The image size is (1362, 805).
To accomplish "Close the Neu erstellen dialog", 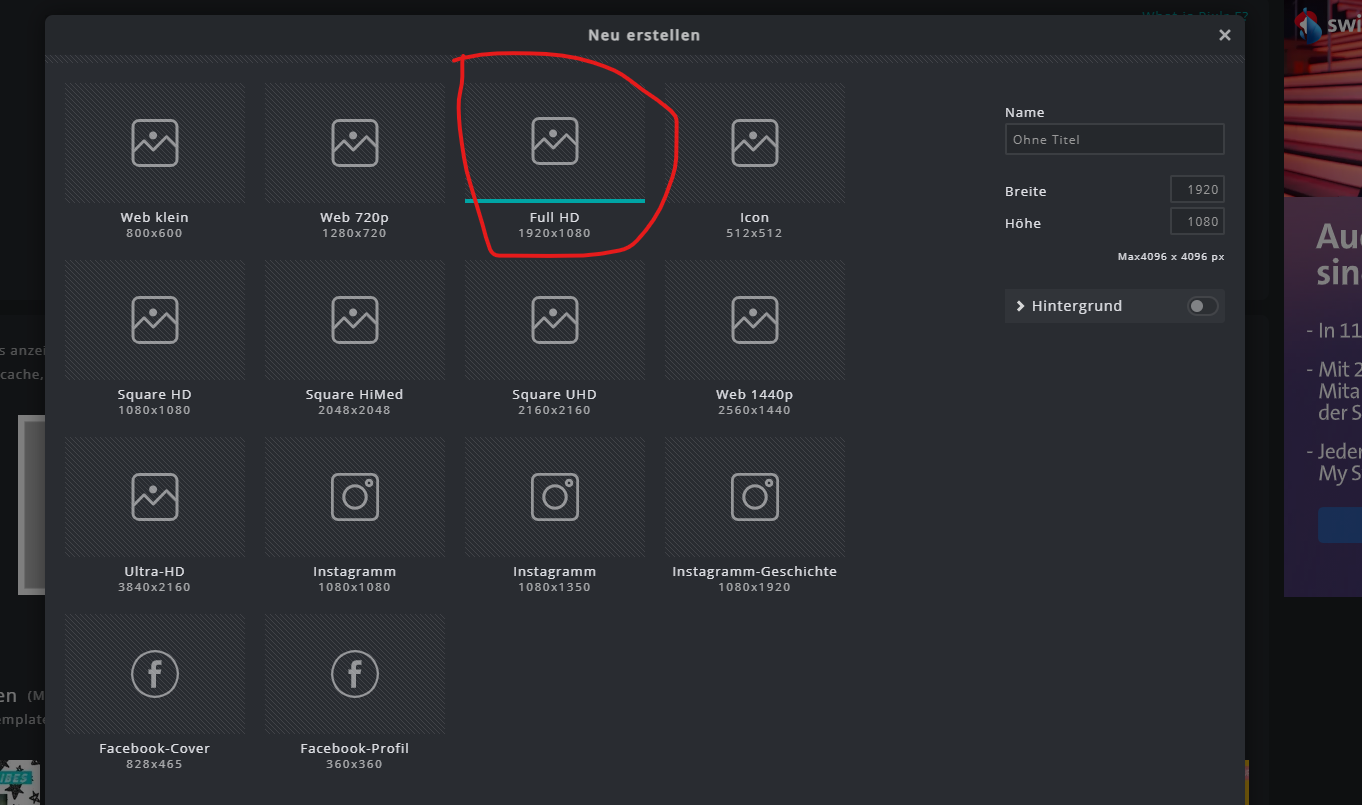I will (x=1224, y=35).
